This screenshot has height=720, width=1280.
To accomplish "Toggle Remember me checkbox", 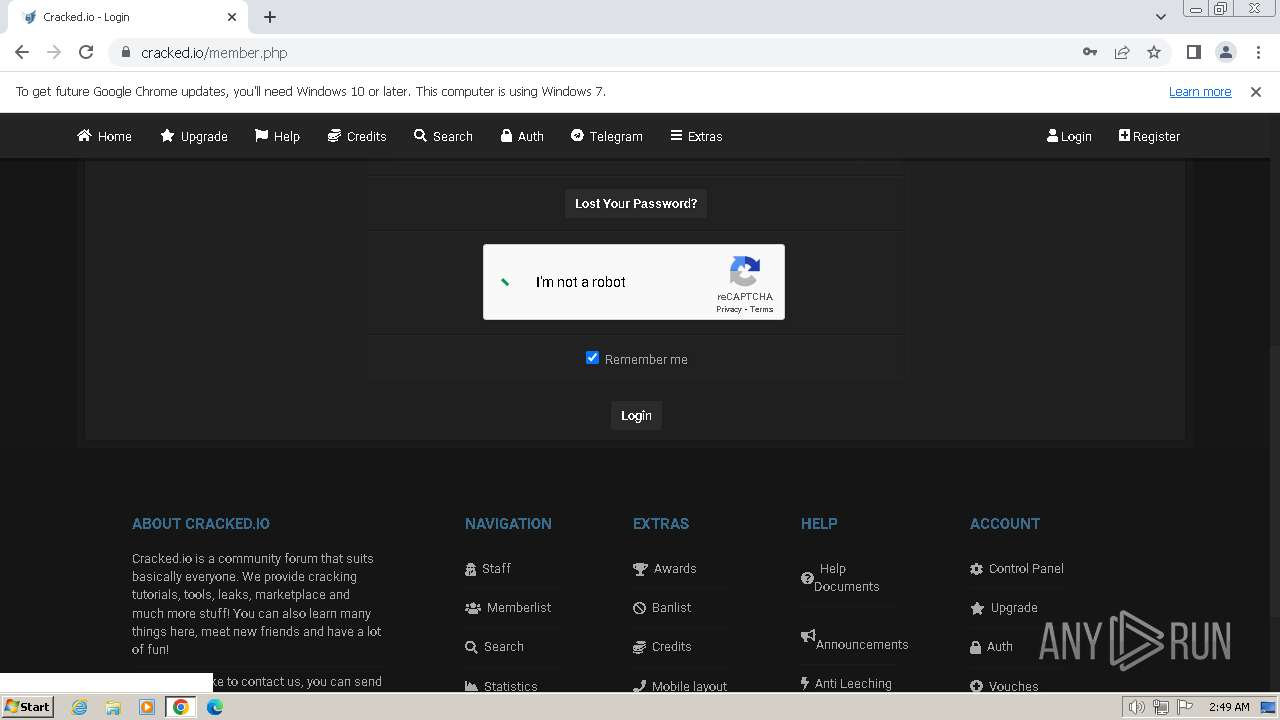I will click(592, 358).
